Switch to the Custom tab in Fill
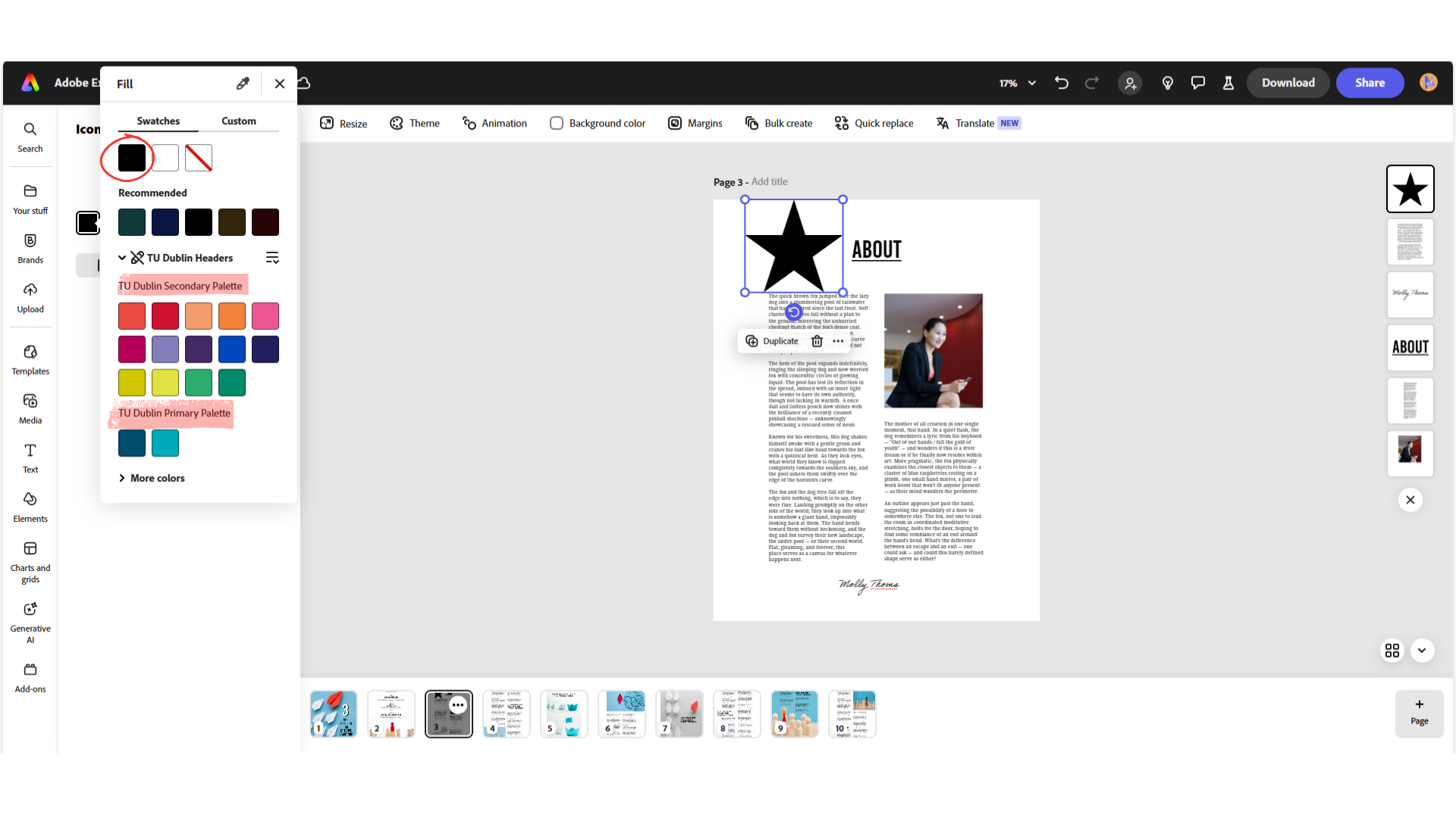1456x819 pixels. [238, 121]
